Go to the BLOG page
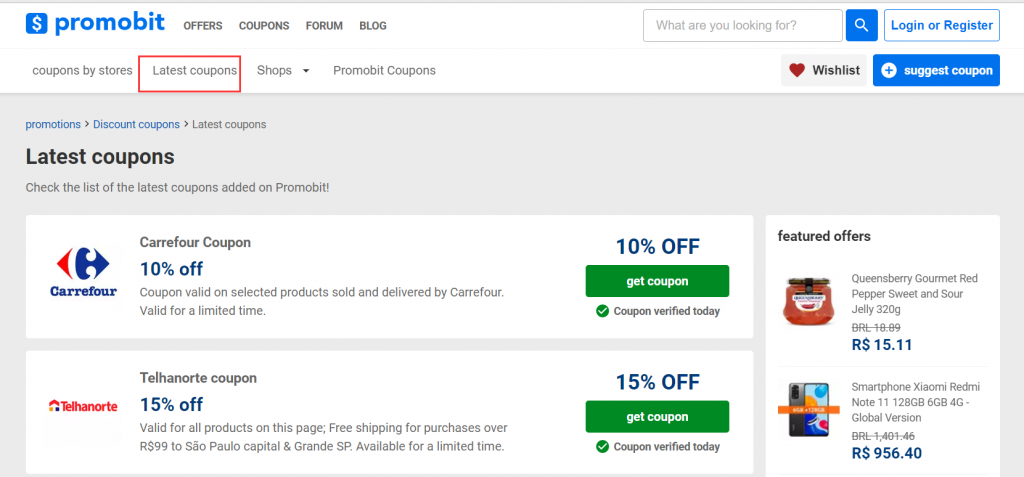 tap(373, 26)
